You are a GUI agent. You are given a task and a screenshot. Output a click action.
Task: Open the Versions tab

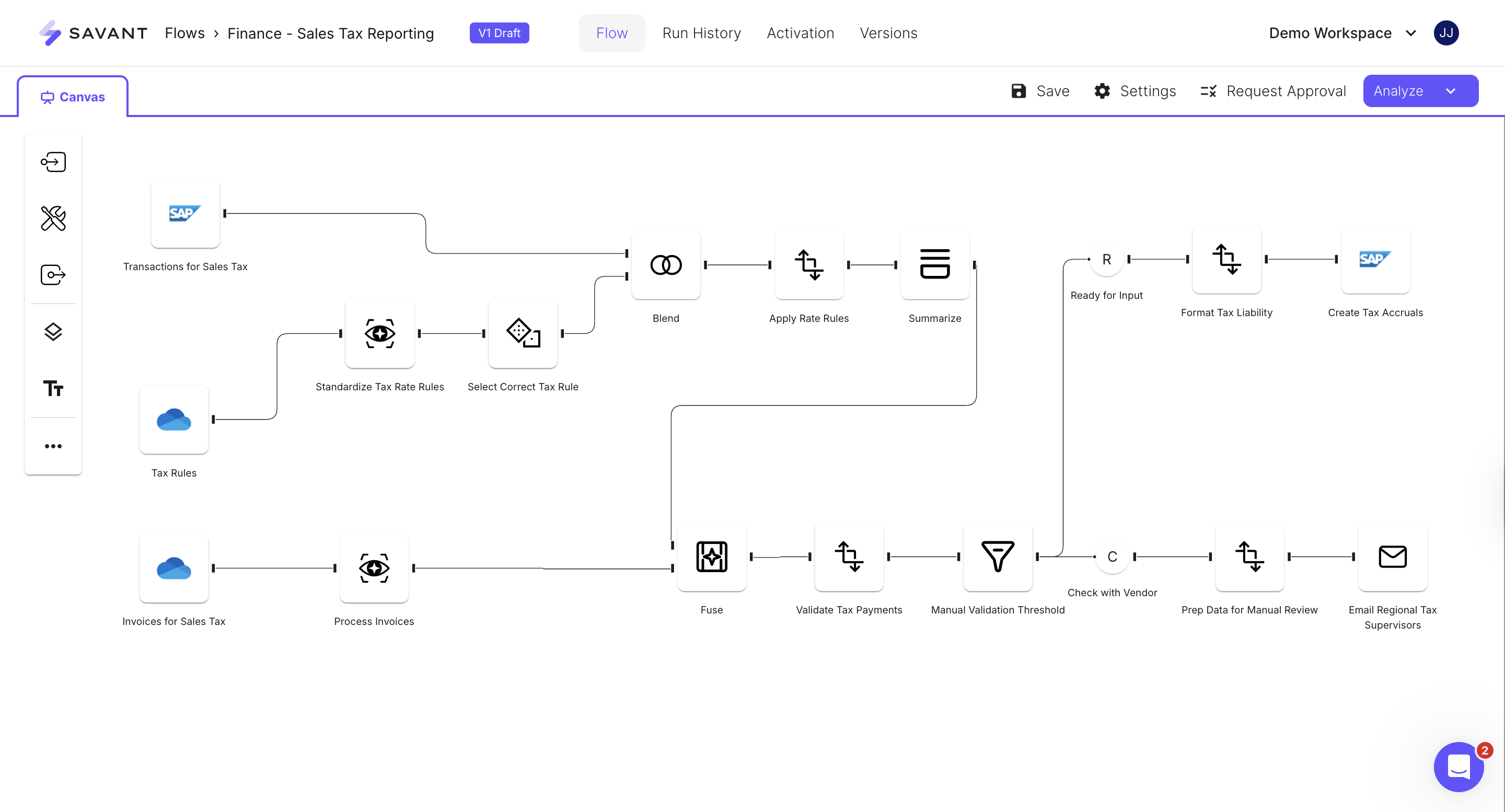pos(888,33)
